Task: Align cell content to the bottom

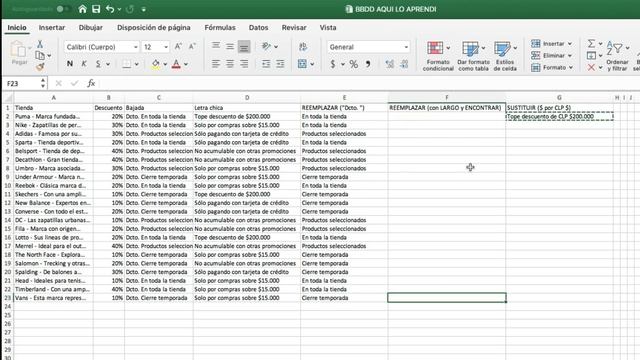Action: click(x=244, y=47)
